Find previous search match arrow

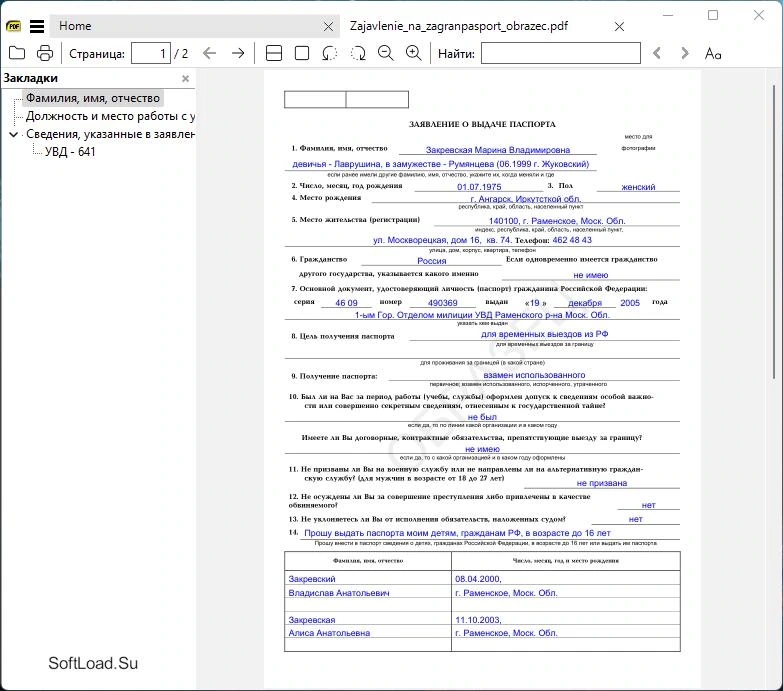pyautogui.click(x=657, y=53)
